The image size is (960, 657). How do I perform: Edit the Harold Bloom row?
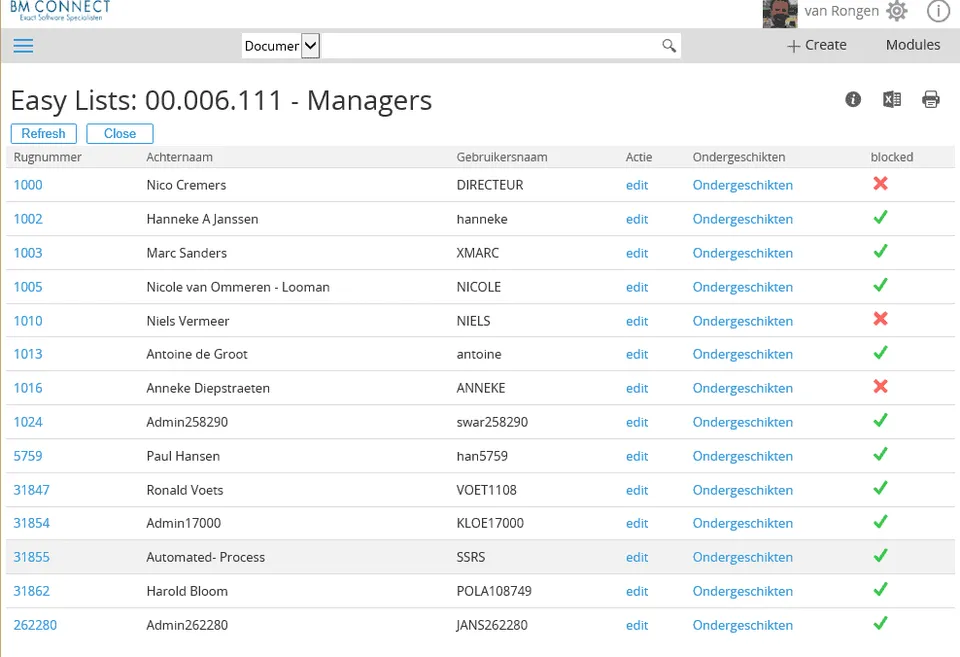click(x=637, y=591)
